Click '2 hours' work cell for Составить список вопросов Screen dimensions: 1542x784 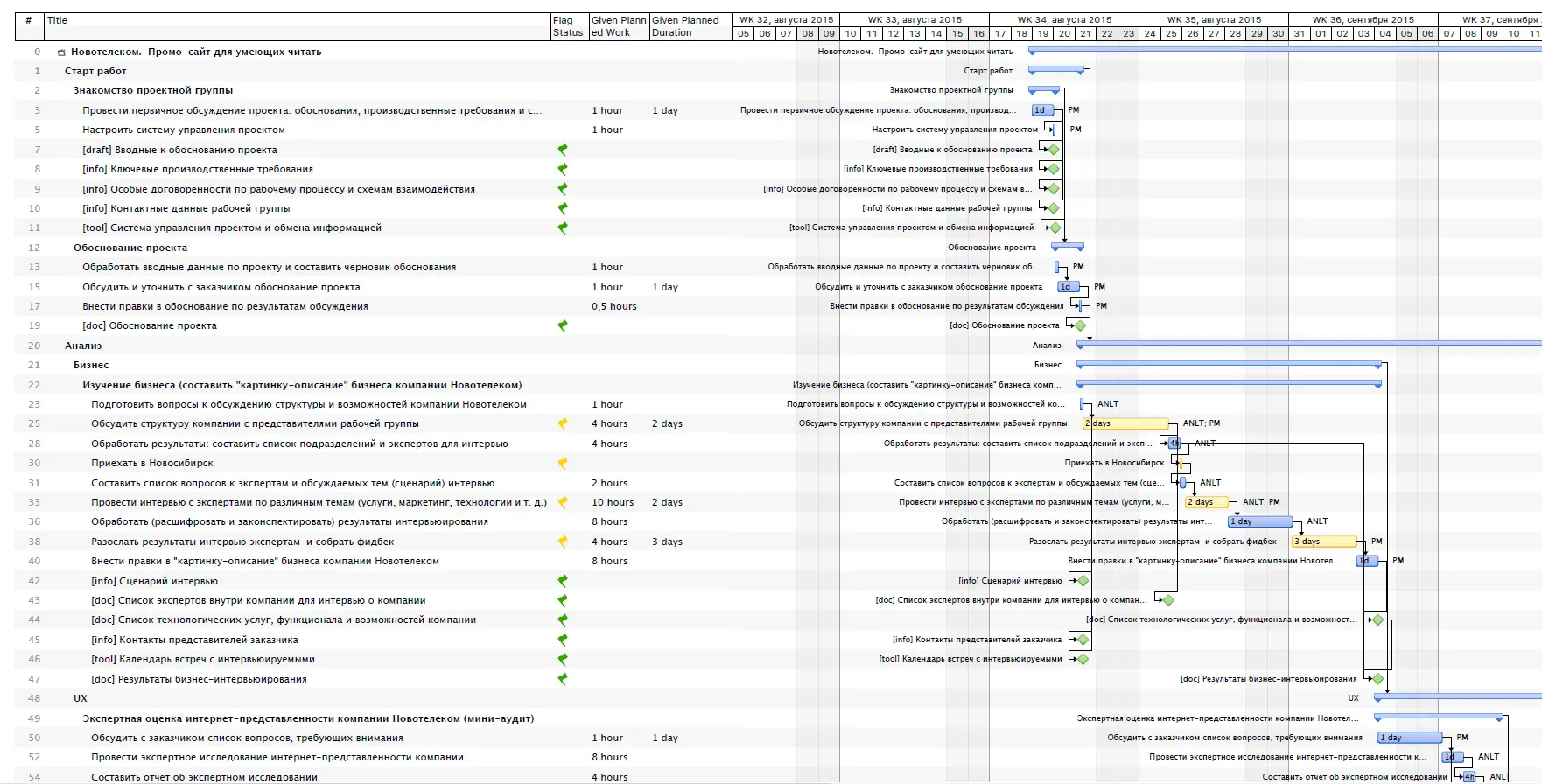pos(610,483)
